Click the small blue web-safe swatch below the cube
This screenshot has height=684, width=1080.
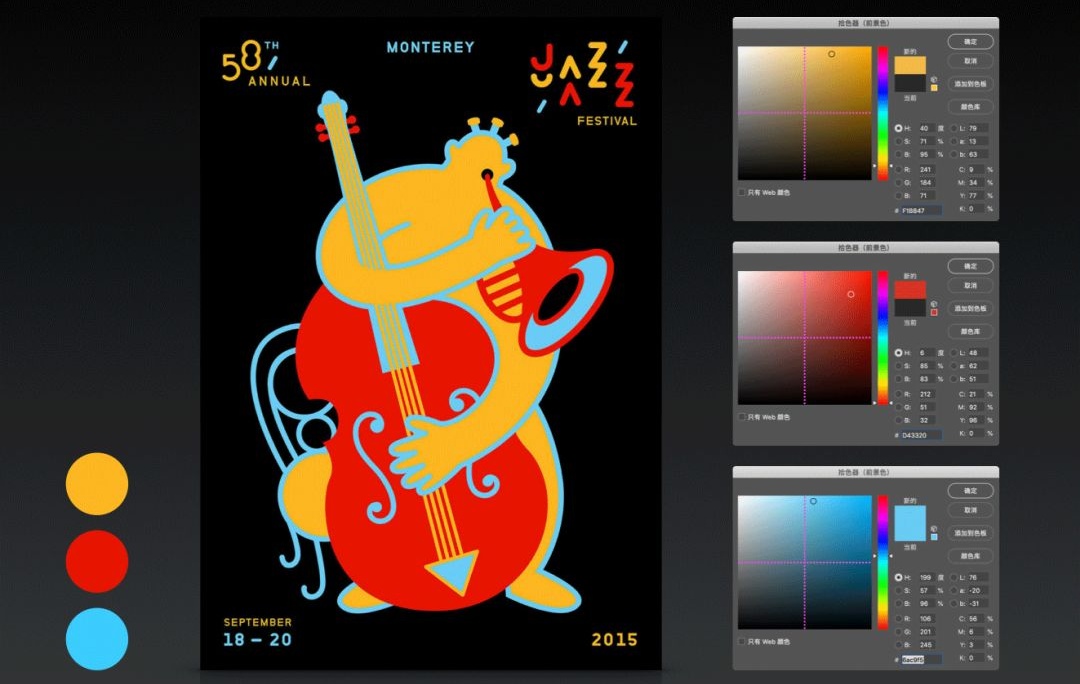(934, 537)
